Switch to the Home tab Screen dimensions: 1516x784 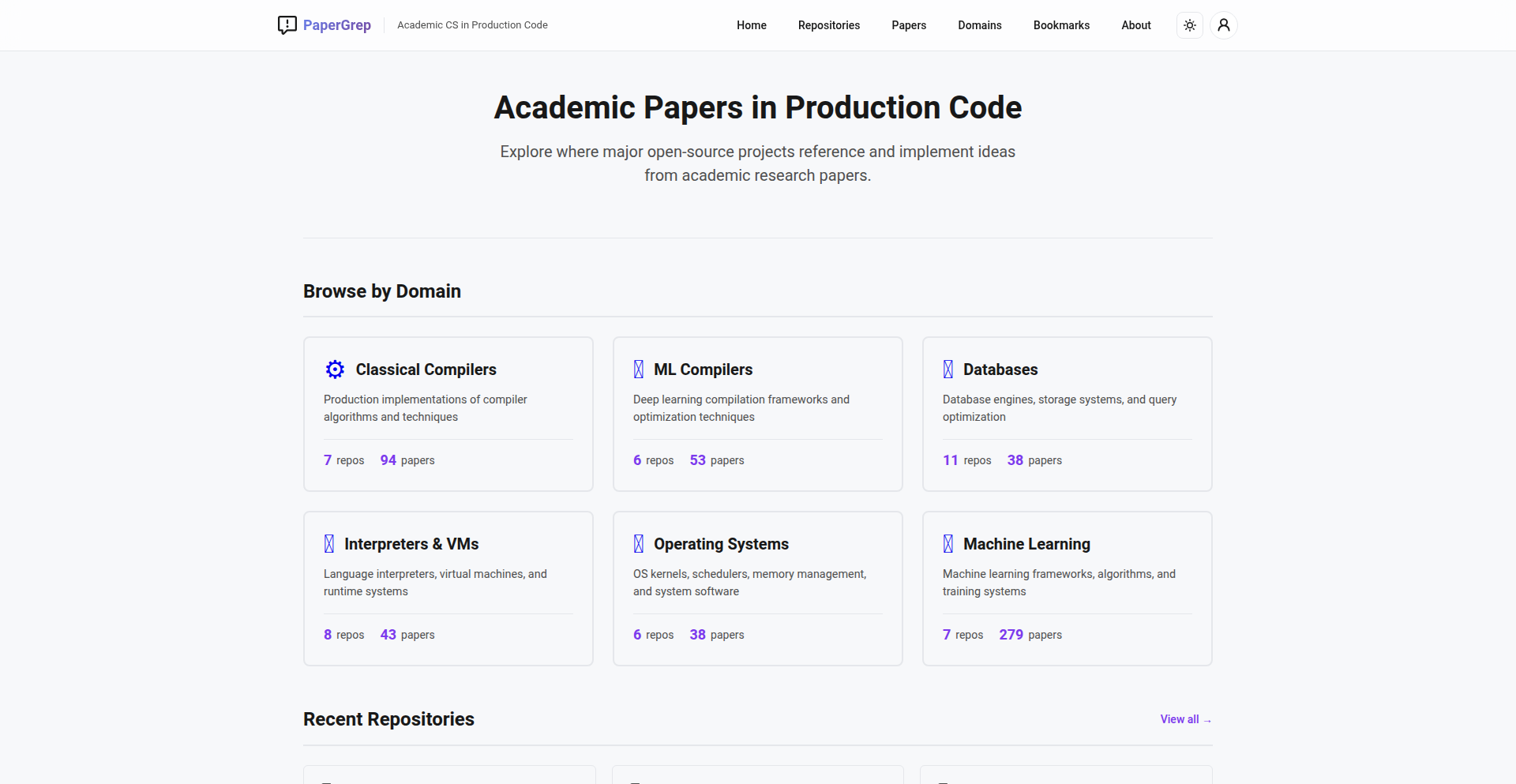click(751, 25)
